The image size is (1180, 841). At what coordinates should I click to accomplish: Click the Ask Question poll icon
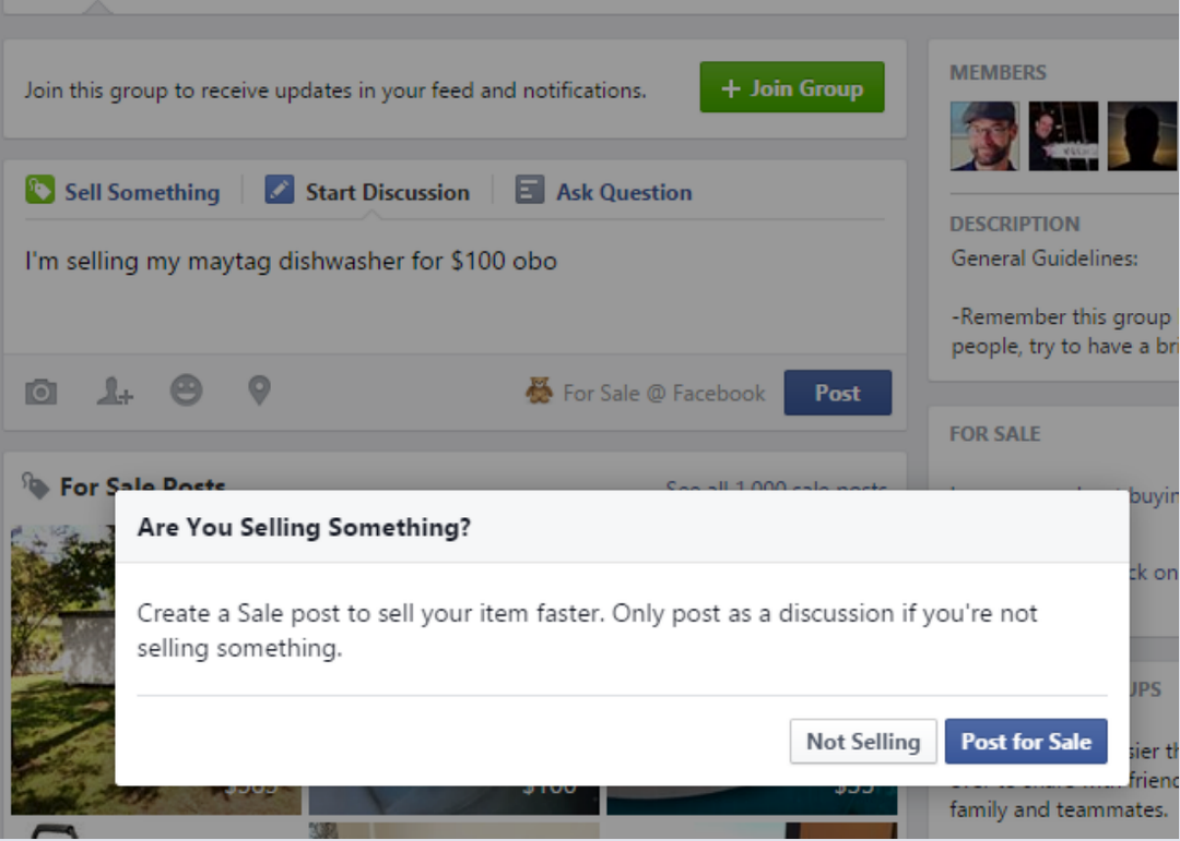529,190
